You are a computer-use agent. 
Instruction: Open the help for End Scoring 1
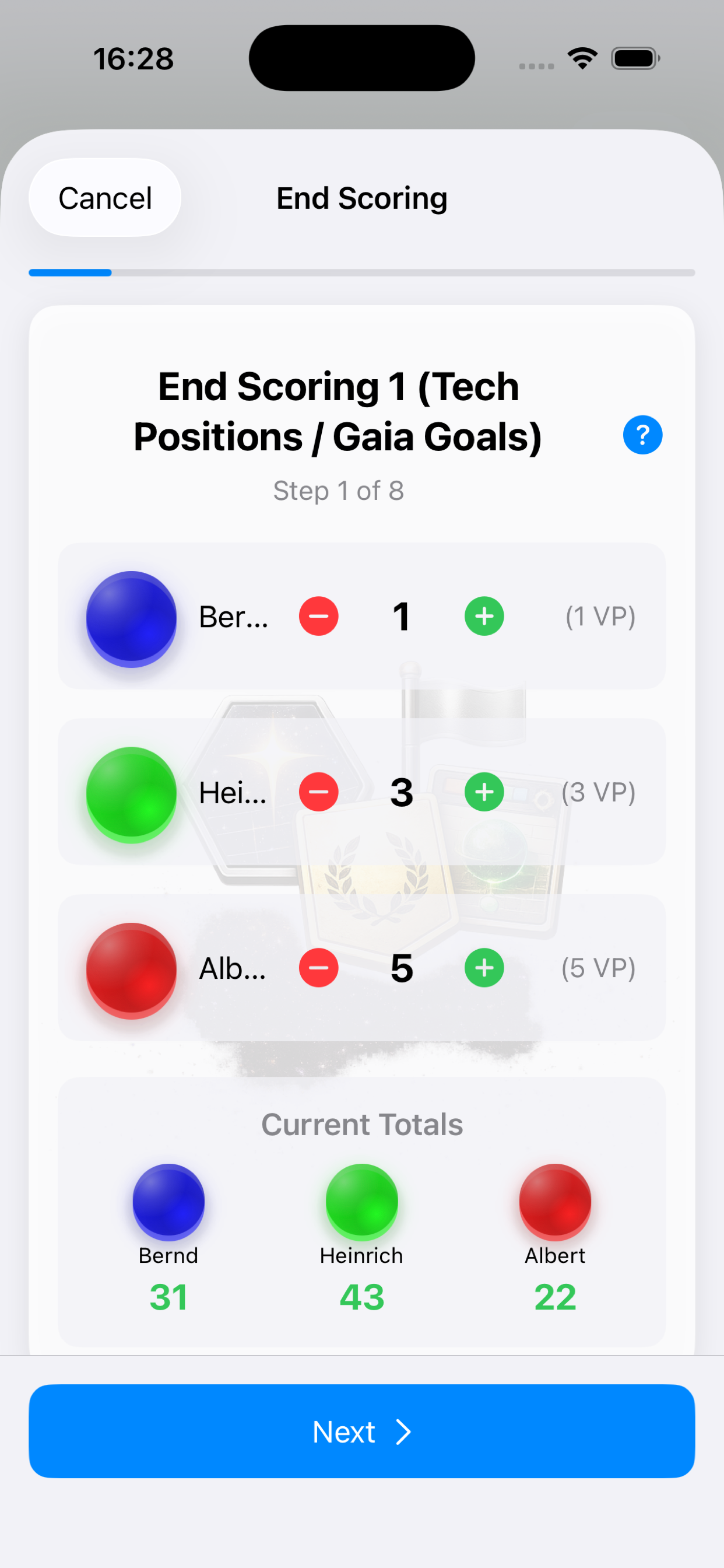(642, 434)
